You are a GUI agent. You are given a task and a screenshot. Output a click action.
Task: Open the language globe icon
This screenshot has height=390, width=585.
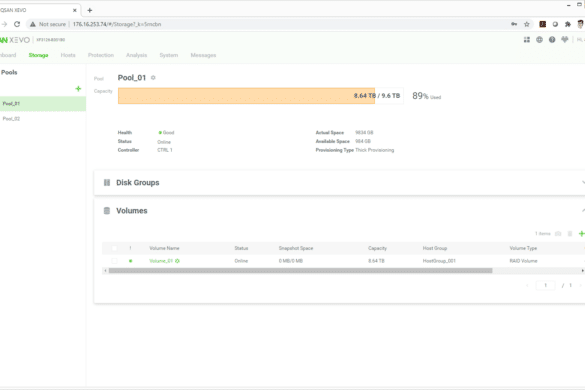[x=539, y=40]
